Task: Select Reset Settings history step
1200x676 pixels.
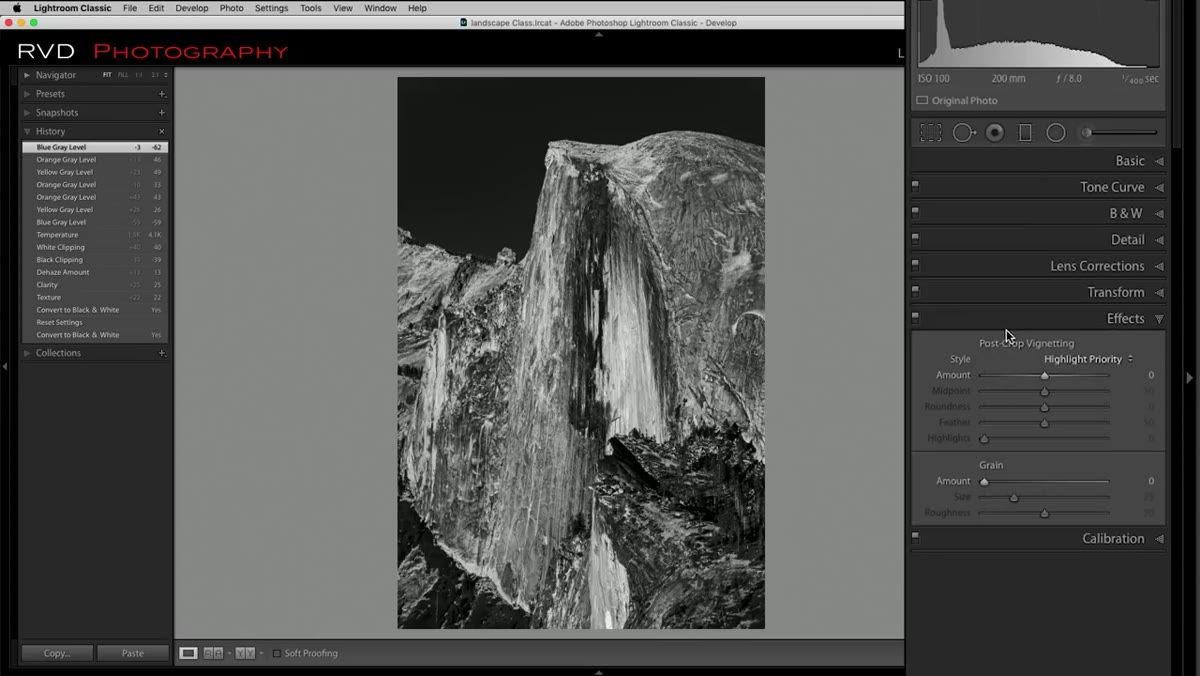Action: point(95,322)
